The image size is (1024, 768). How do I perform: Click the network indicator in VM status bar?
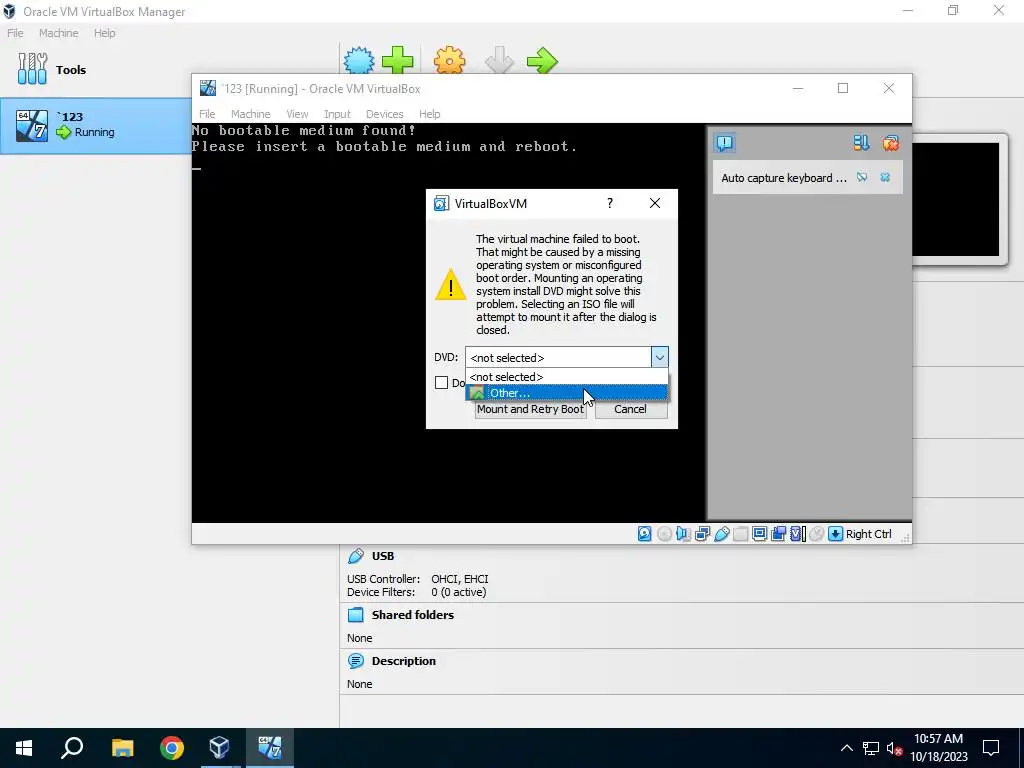(703, 534)
